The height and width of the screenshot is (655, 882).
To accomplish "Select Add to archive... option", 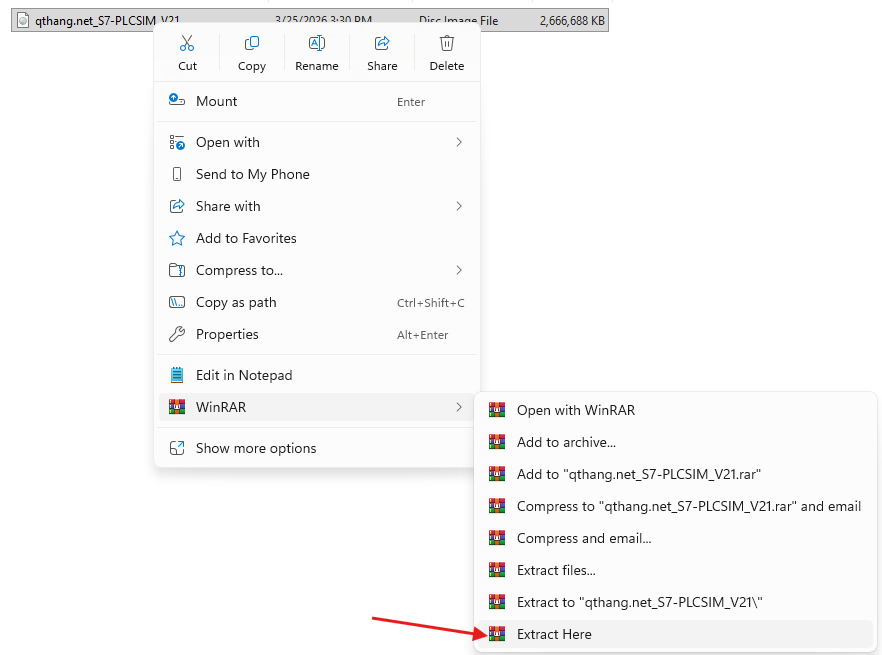I will (x=566, y=442).
